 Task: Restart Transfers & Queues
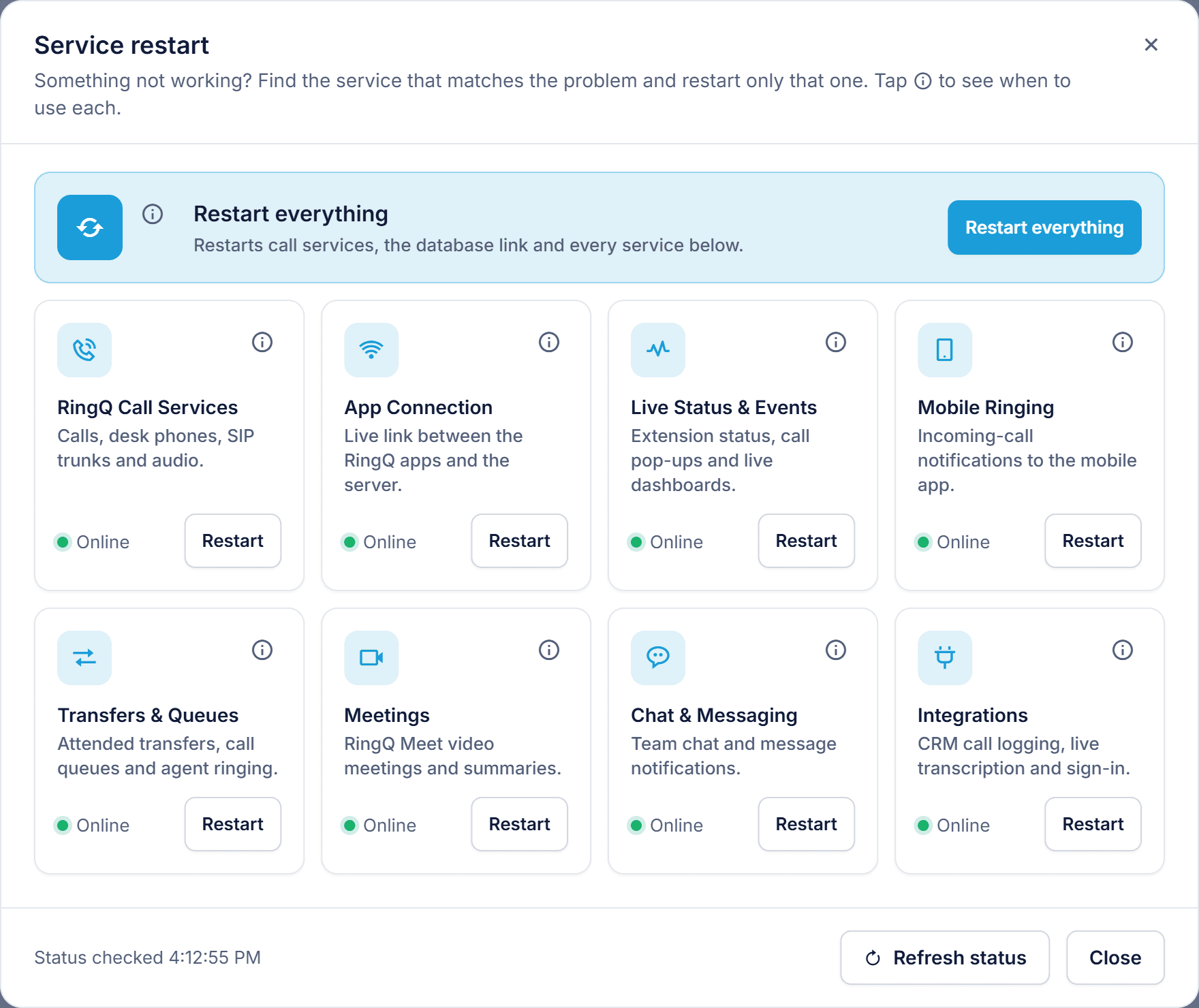(x=233, y=824)
